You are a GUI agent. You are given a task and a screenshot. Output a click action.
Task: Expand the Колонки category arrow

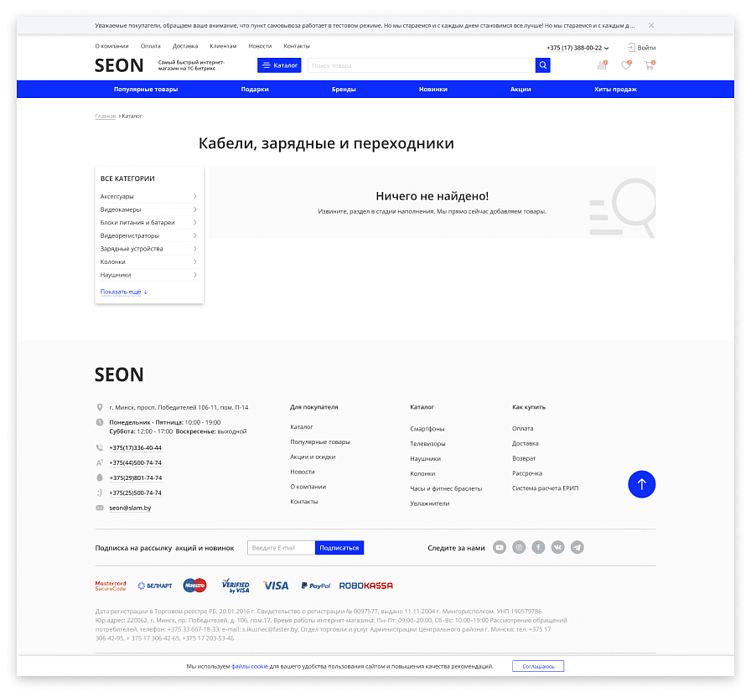click(195, 261)
